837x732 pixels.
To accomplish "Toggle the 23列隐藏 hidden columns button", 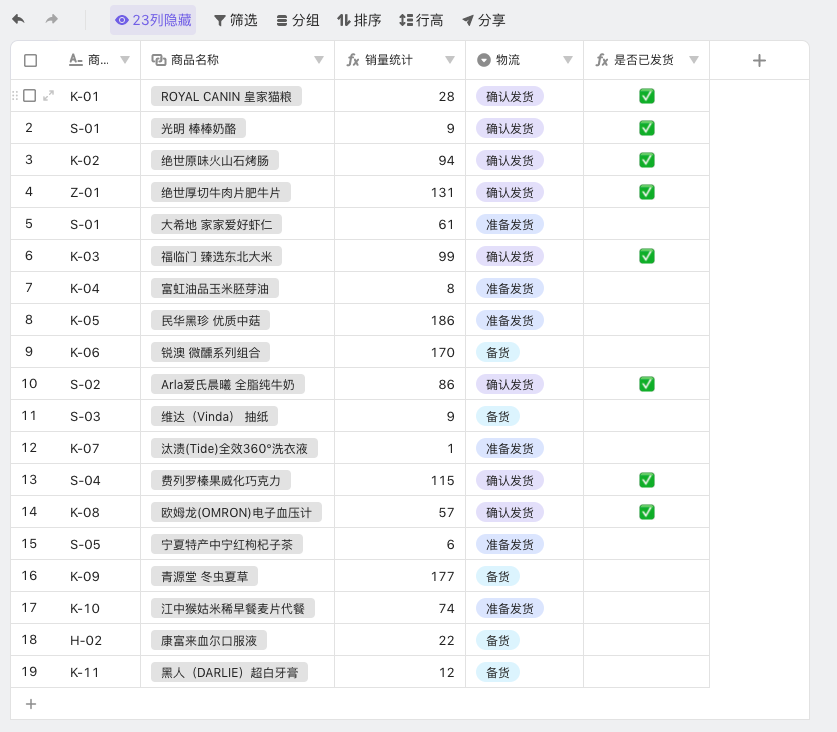I will [x=153, y=20].
